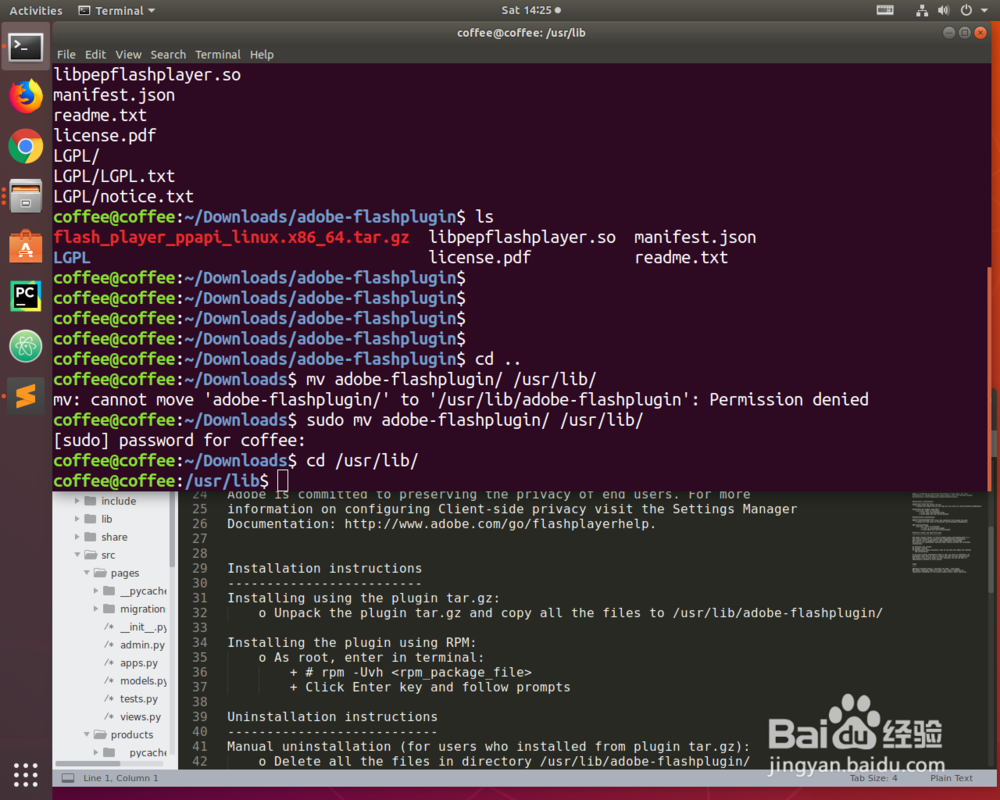Click Line 1, Column 1 status text
The image size is (1000, 800).
coord(121,778)
